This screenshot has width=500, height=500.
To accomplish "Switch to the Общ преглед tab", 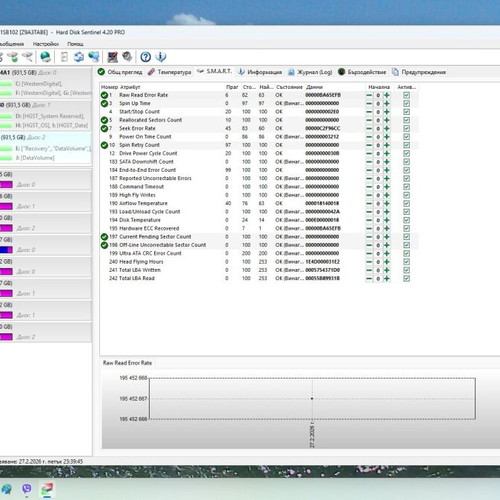I will (120, 72).
